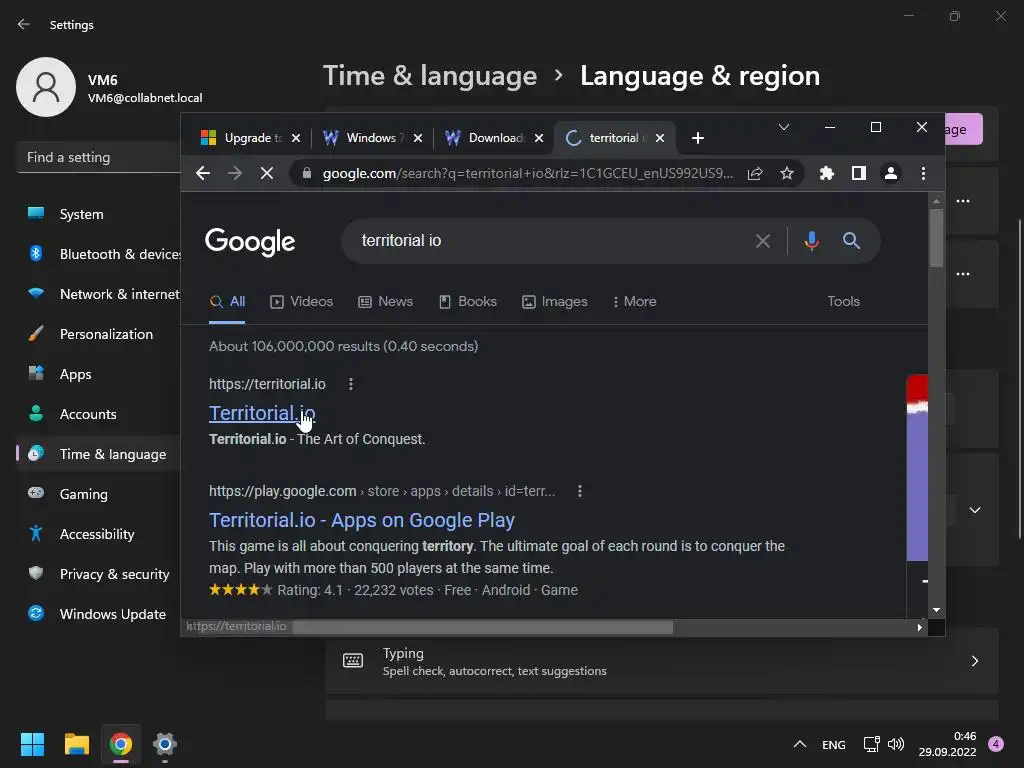Viewport: 1024px width, 768px height.
Task: Clear the Google search box text
Action: pyautogui.click(x=762, y=241)
